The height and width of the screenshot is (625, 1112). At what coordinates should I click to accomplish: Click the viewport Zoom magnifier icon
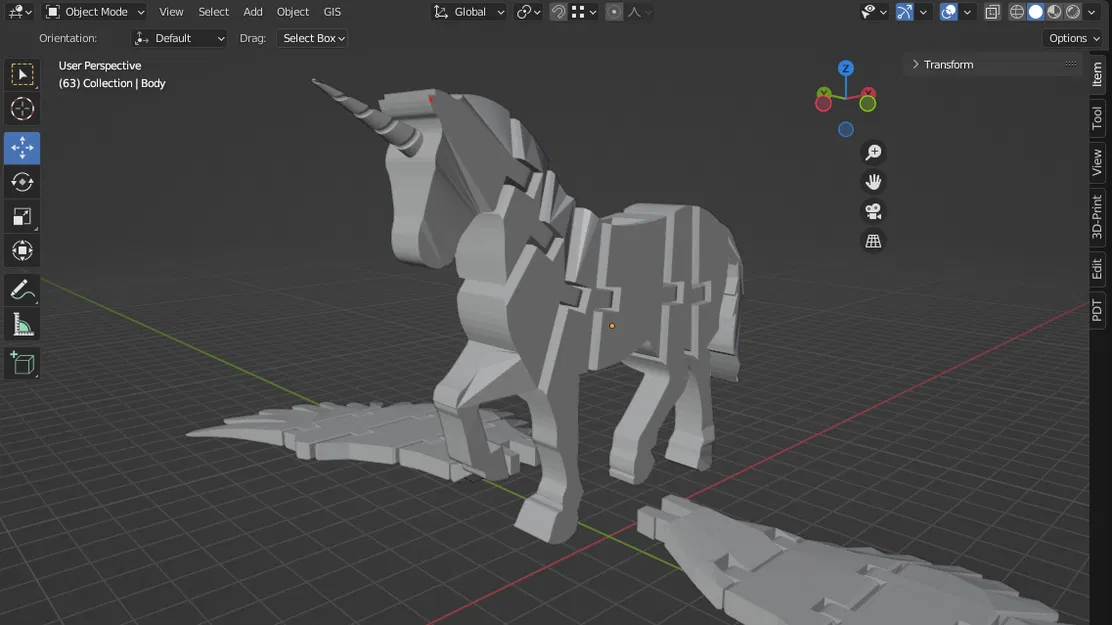pos(873,151)
